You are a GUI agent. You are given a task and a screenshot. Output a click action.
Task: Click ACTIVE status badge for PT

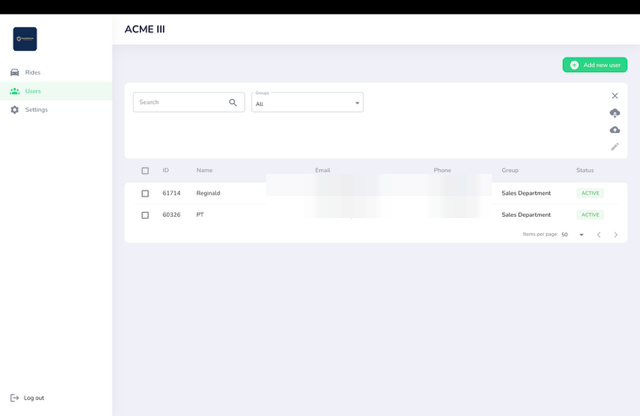pos(590,215)
